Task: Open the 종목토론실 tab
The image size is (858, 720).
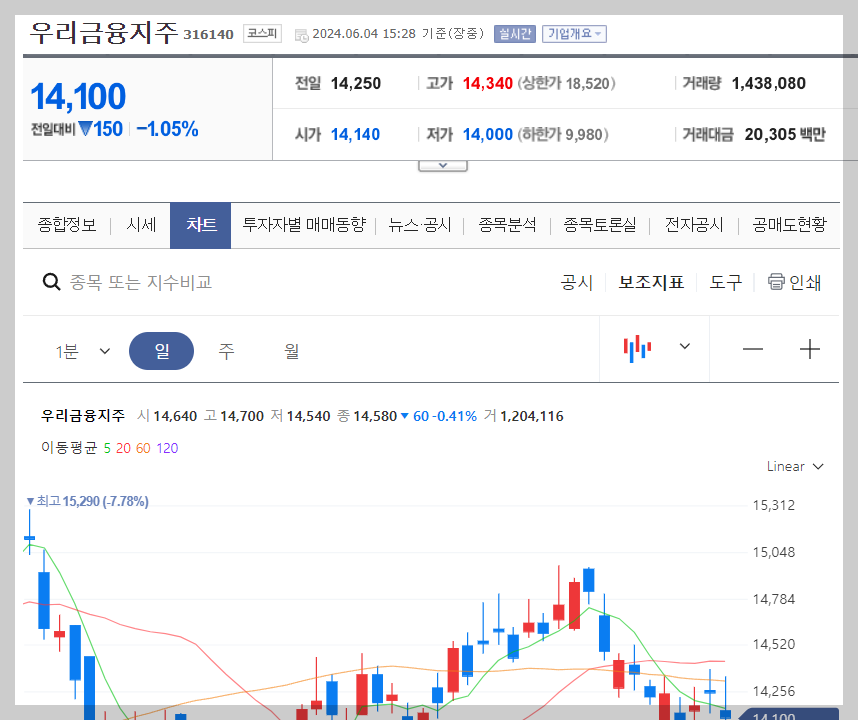Action: point(600,225)
